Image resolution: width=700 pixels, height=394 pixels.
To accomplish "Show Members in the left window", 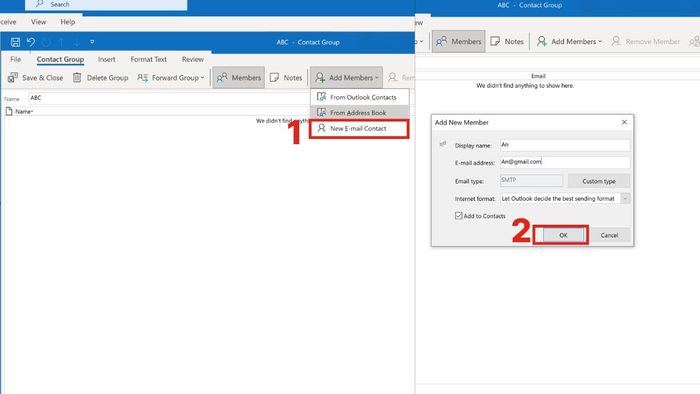I will tap(239, 78).
